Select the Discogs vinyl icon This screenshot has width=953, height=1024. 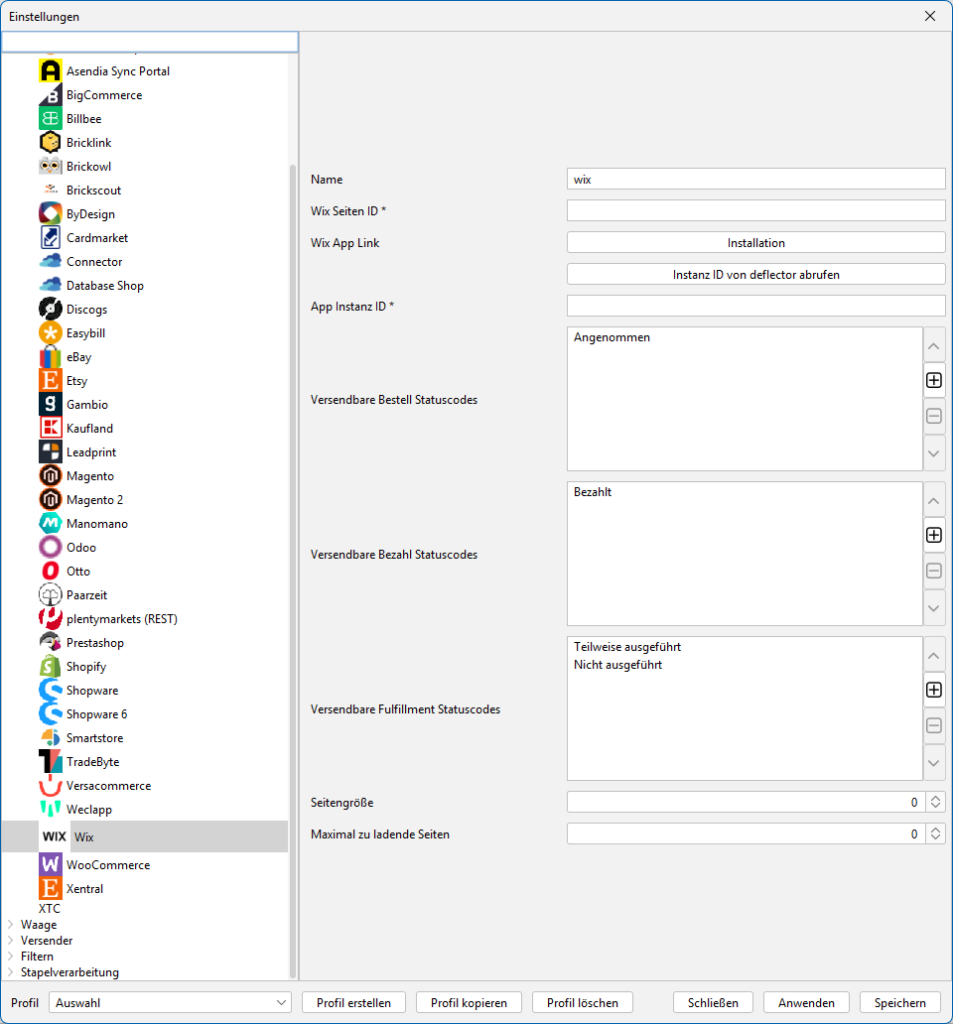pos(50,309)
